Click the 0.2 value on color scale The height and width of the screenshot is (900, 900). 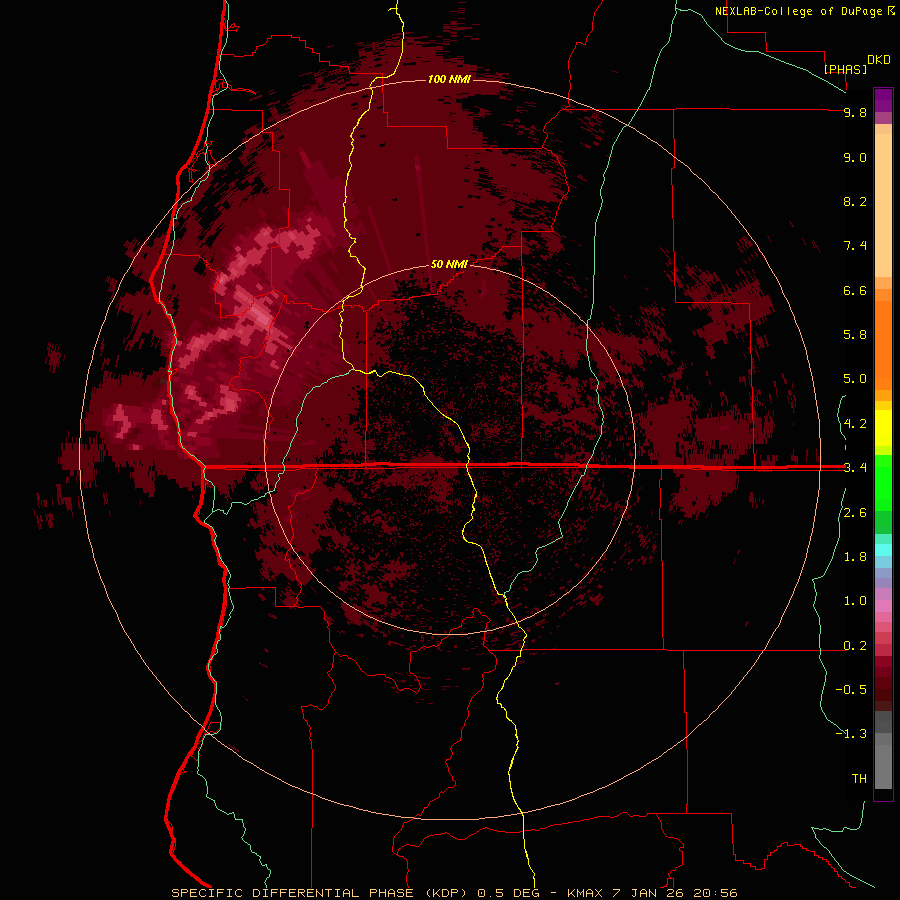click(855, 646)
